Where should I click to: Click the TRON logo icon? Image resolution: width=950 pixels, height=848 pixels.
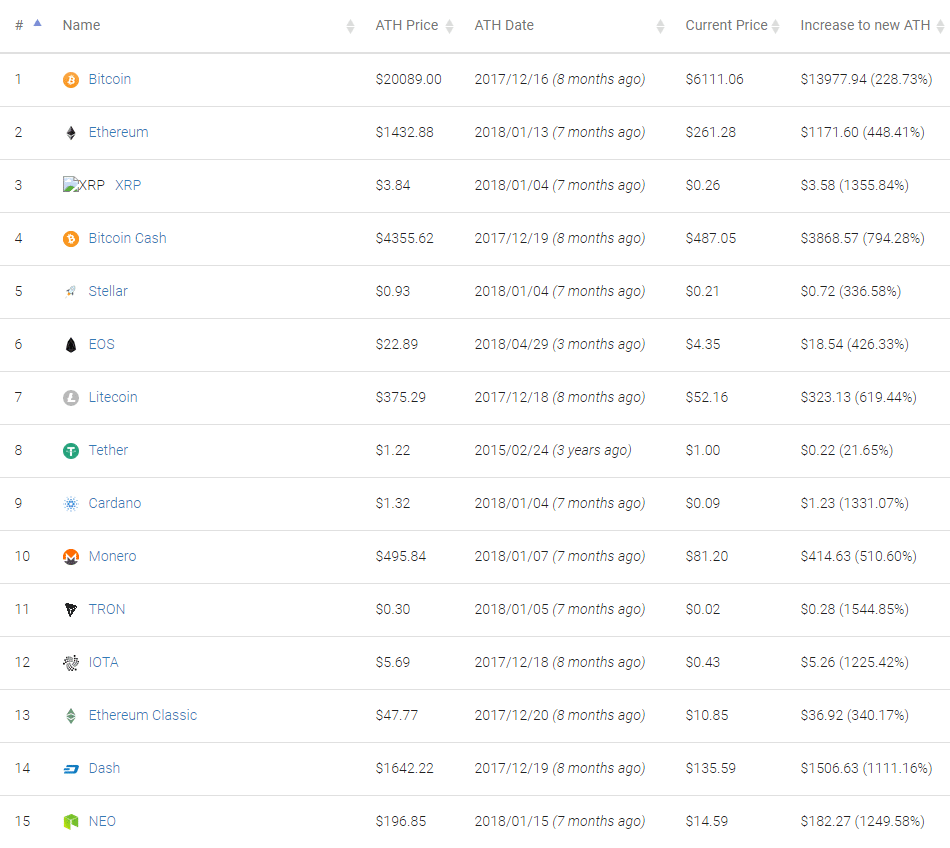click(x=71, y=610)
